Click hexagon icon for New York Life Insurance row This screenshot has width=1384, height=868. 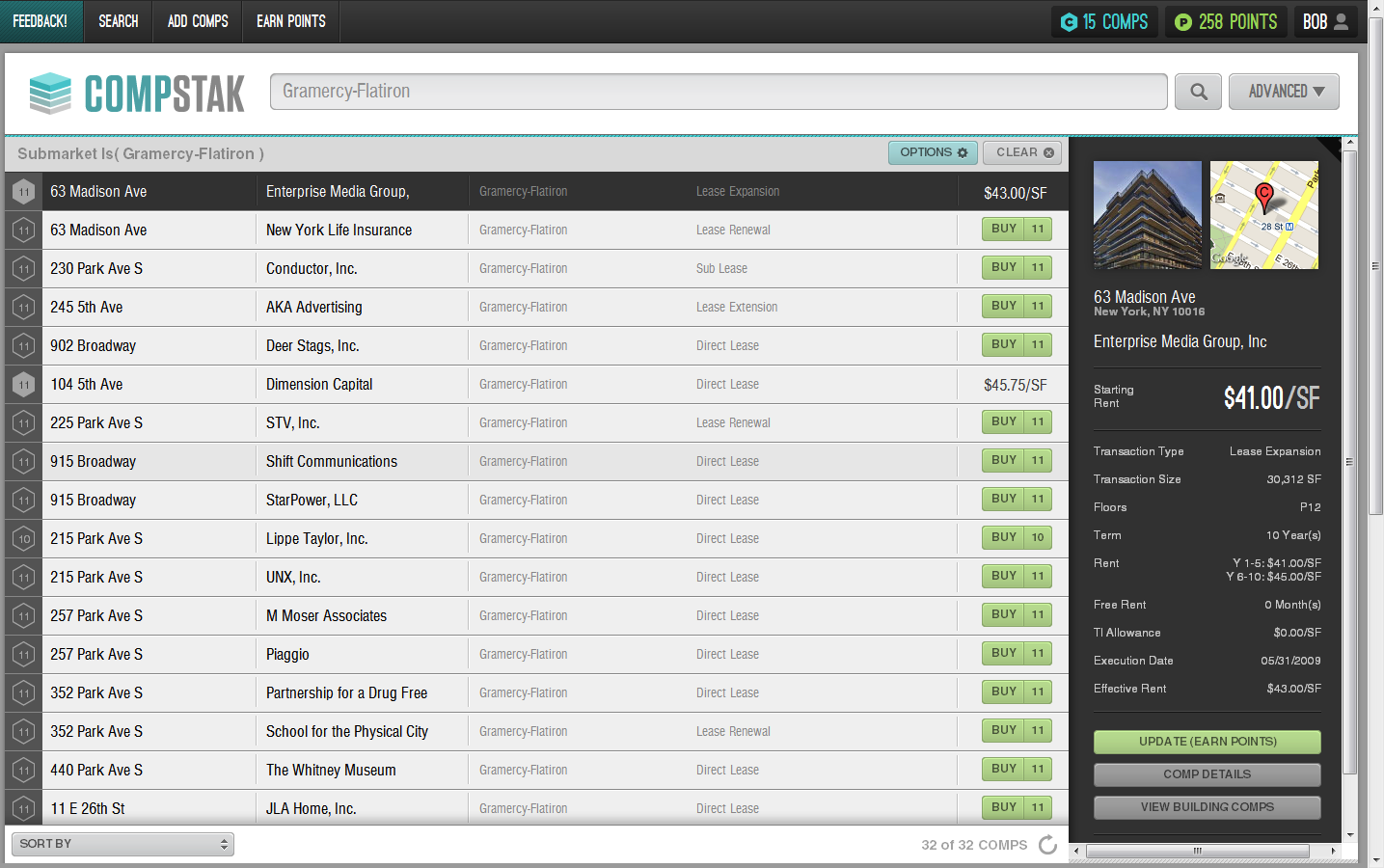pyautogui.click(x=24, y=231)
